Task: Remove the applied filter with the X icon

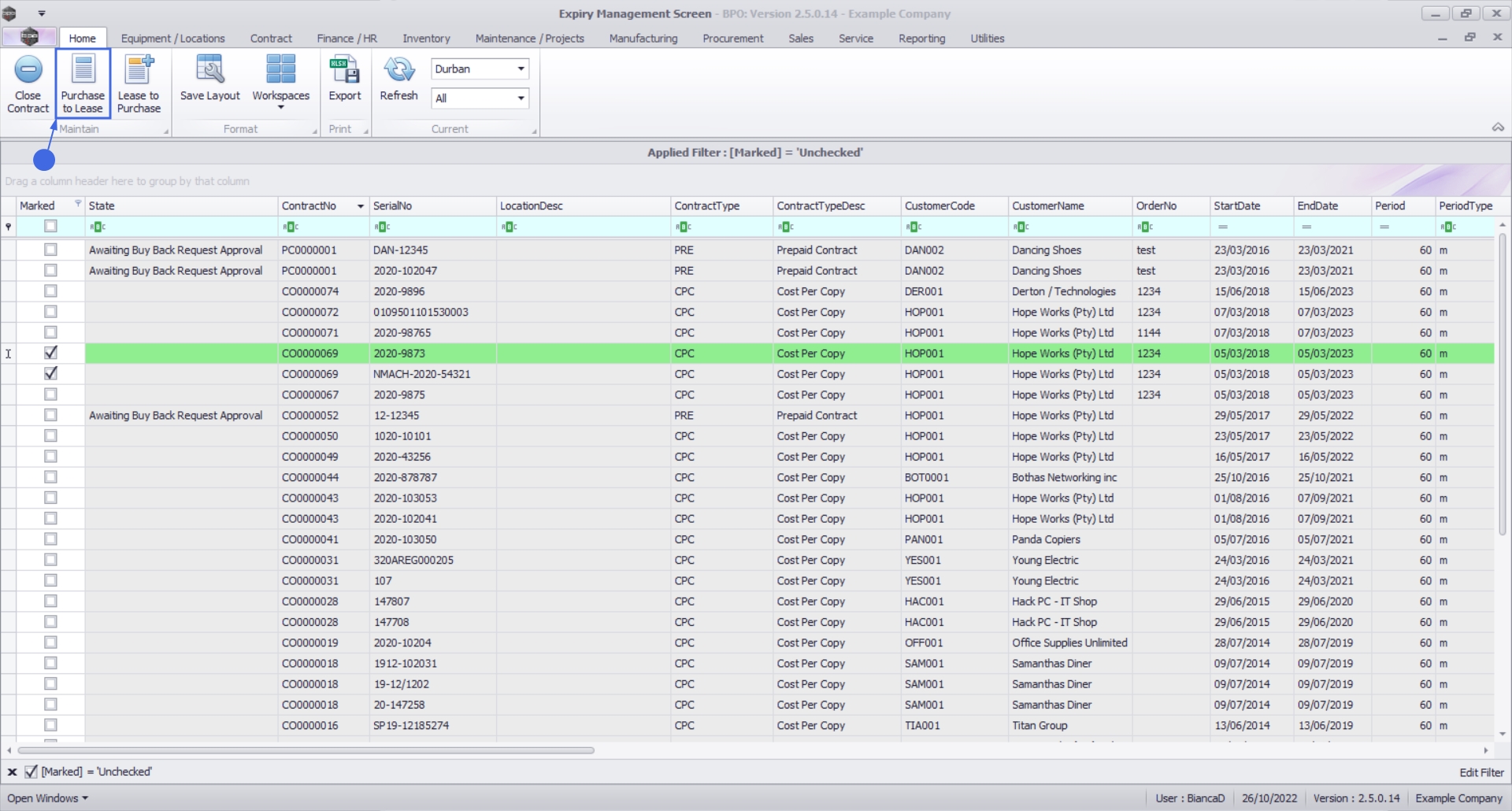Action: coord(12,772)
